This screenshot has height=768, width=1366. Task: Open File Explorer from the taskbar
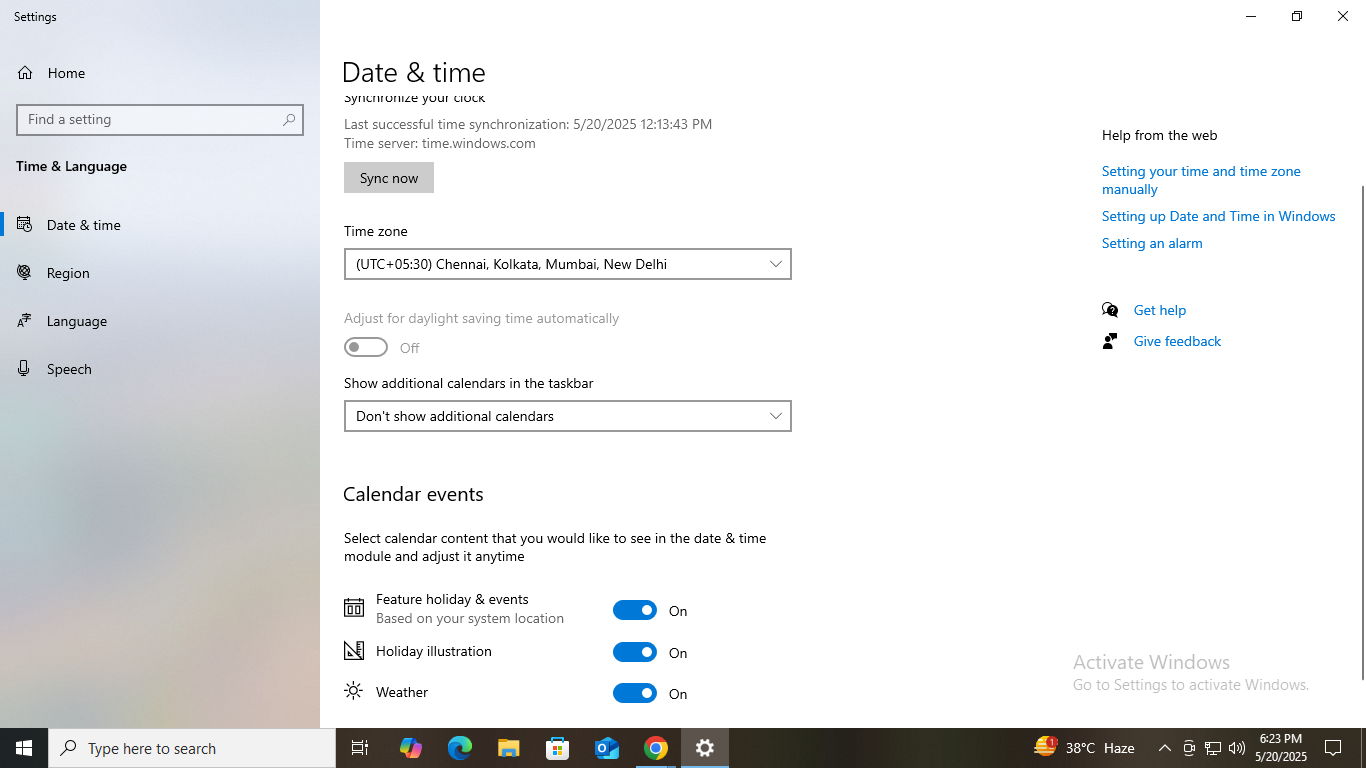coord(509,748)
